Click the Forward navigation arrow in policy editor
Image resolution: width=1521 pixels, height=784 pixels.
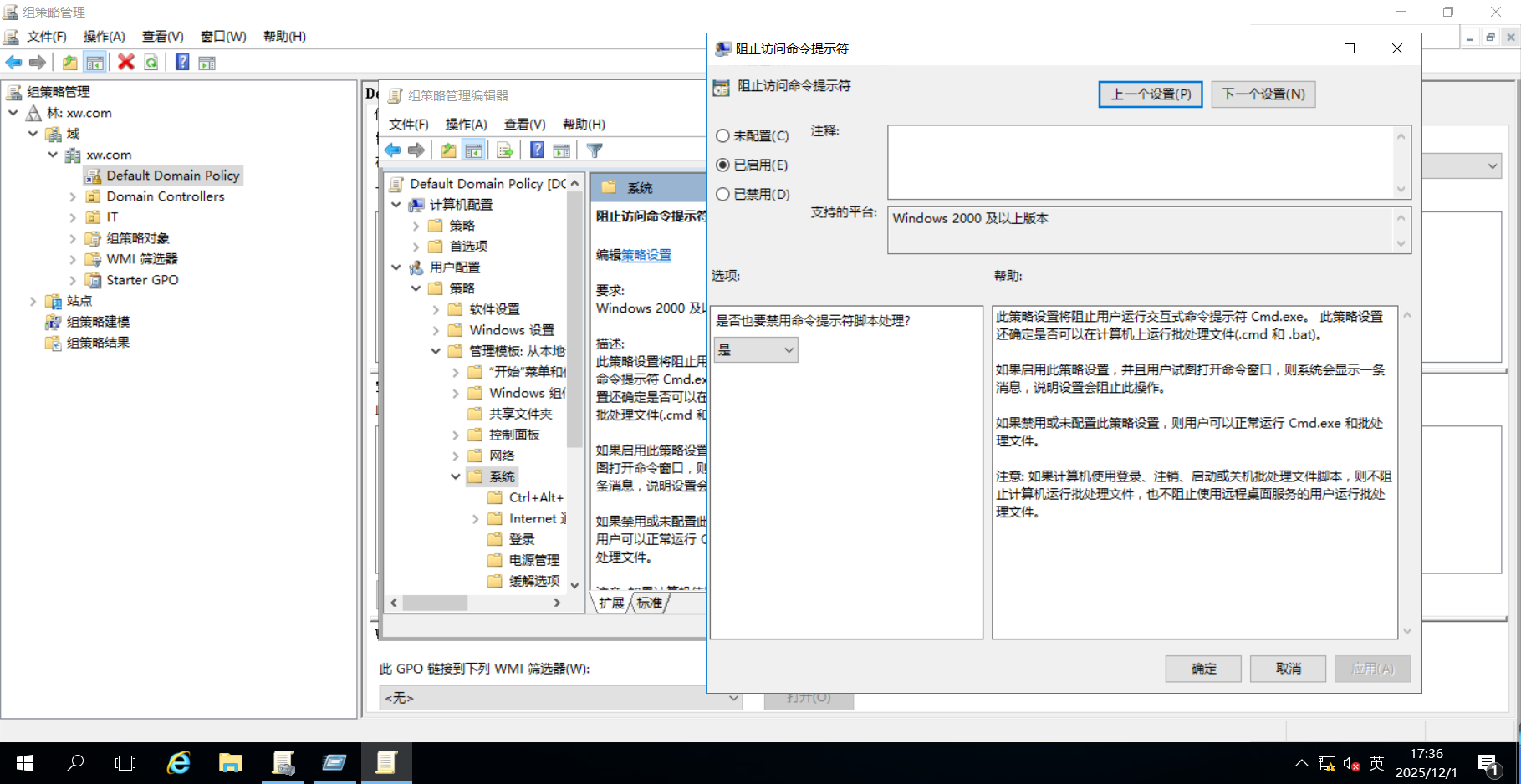point(416,150)
